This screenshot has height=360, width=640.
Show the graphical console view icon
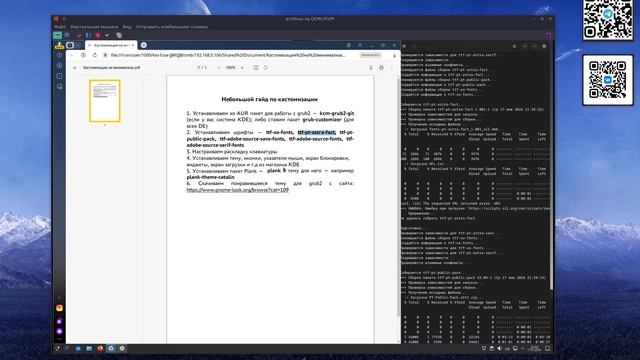[x=58, y=36]
